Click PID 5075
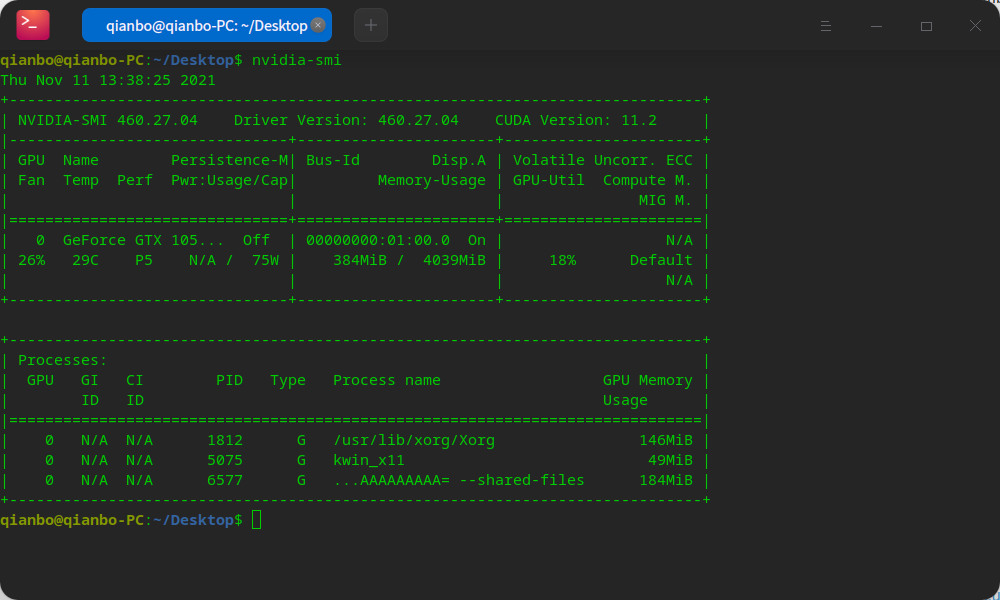The image size is (1000, 600). pyautogui.click(x=225, y=460)
